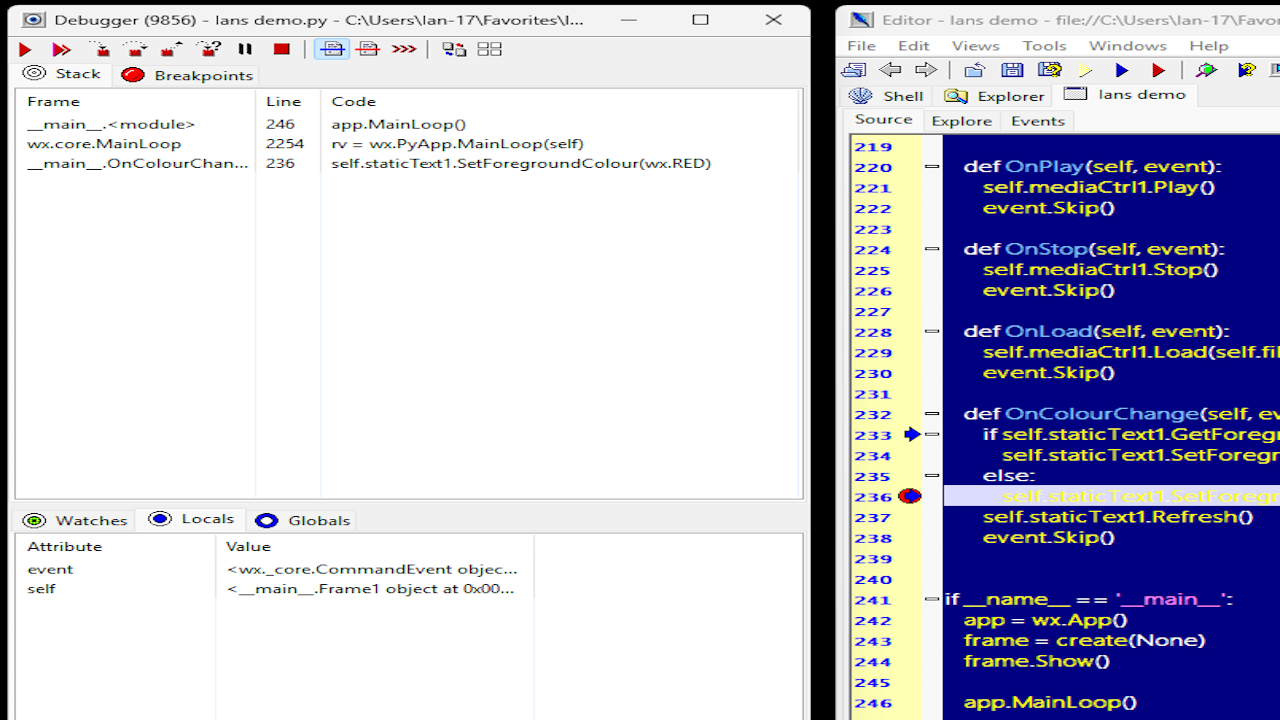Viewport: 1280px width, 720px height.
Task: Click the Save floppy-disk icon in editor
Action: pos(1012,70)
